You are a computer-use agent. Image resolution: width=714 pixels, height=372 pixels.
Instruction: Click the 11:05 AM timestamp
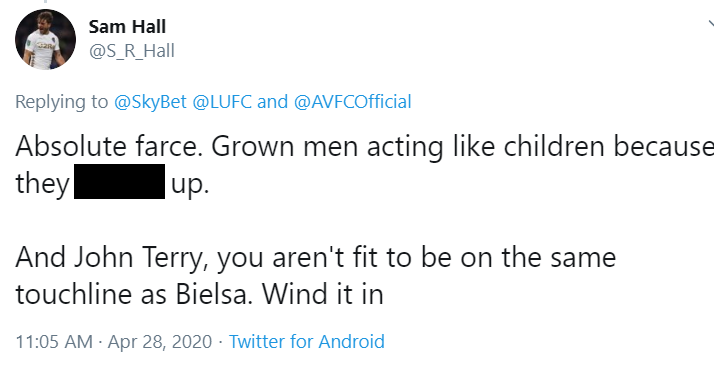pos(54,341)
